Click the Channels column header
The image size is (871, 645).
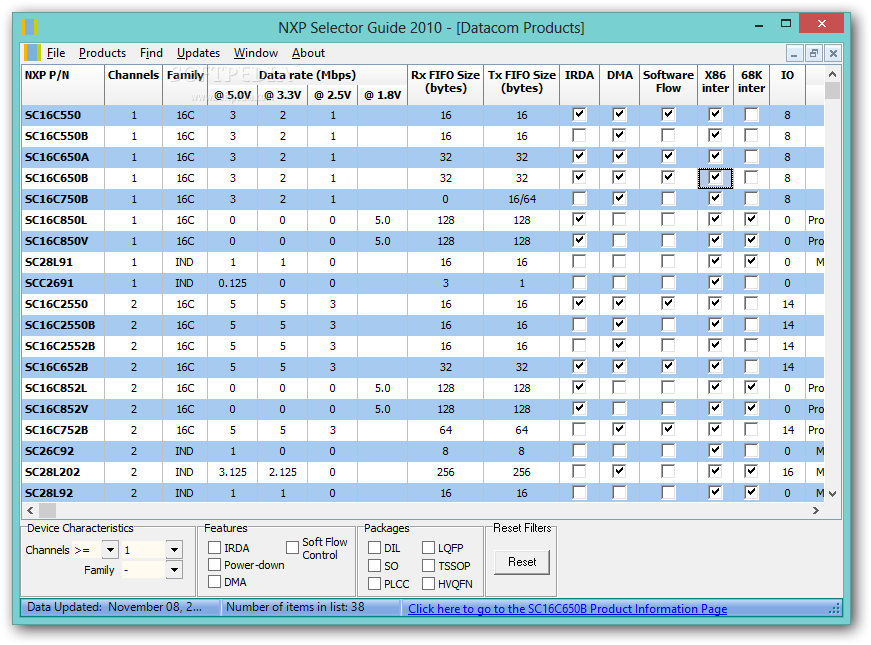[133, 85]
